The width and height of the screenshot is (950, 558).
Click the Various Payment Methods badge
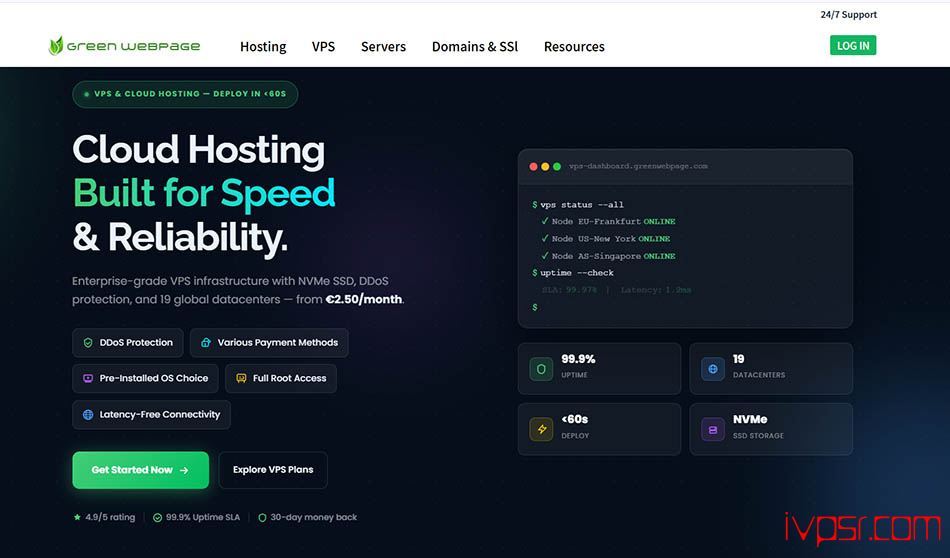click(x=269, y=343)
